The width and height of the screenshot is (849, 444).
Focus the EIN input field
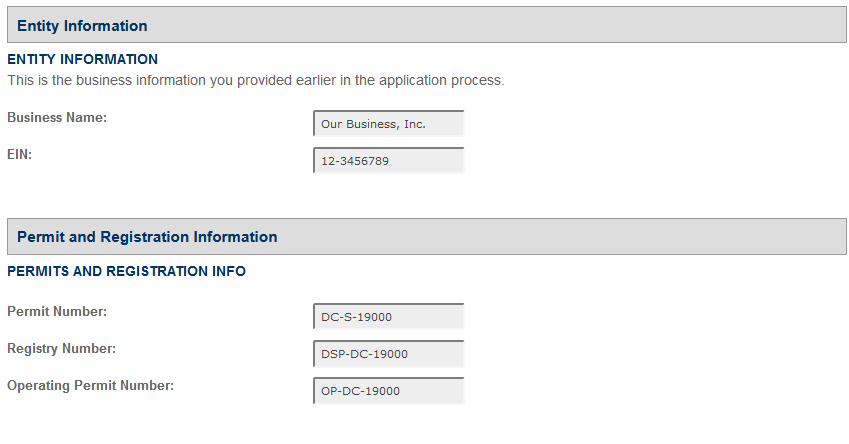pos(389,161)
